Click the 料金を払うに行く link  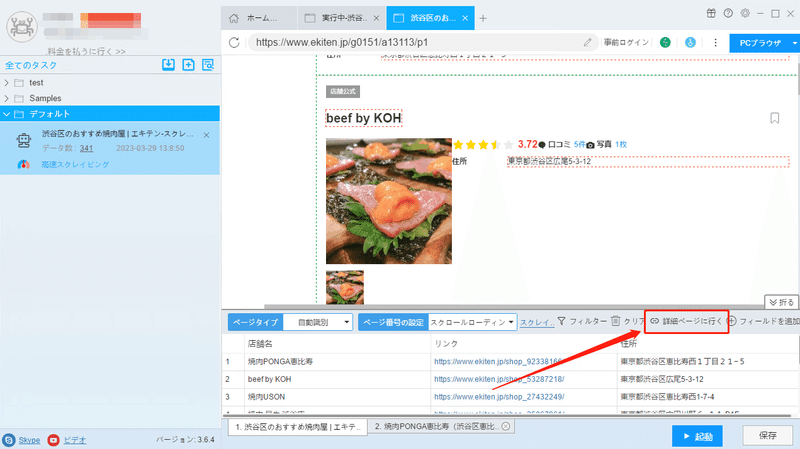(86, 52)
